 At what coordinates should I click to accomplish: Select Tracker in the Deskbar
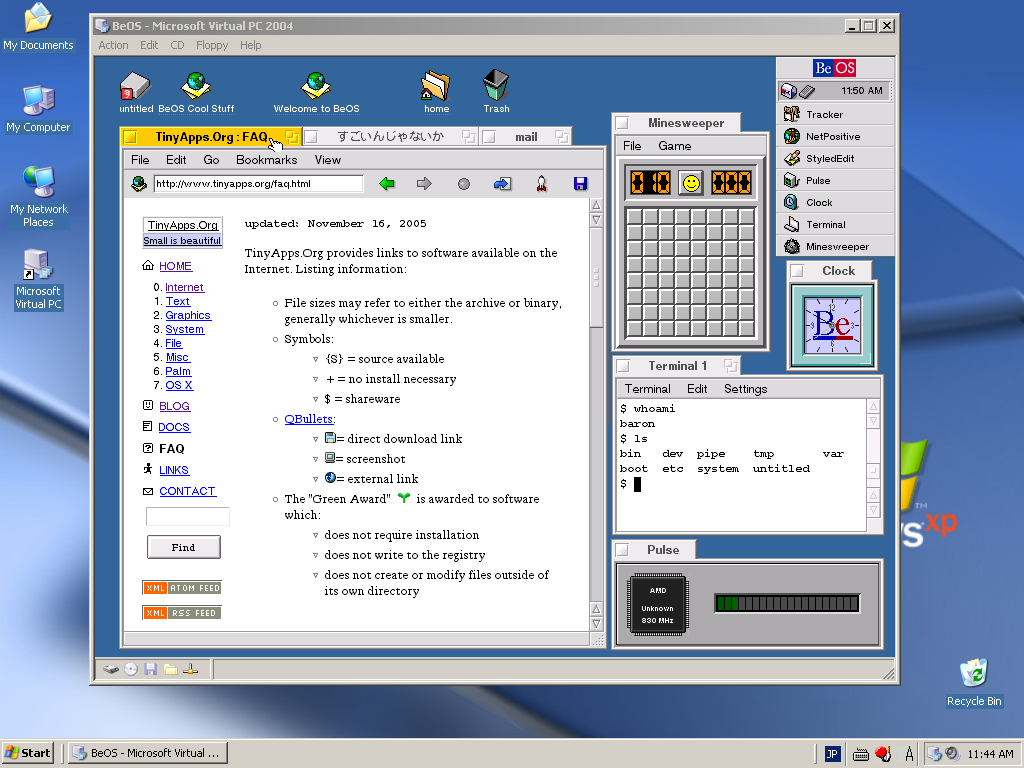tap(835, 114)
